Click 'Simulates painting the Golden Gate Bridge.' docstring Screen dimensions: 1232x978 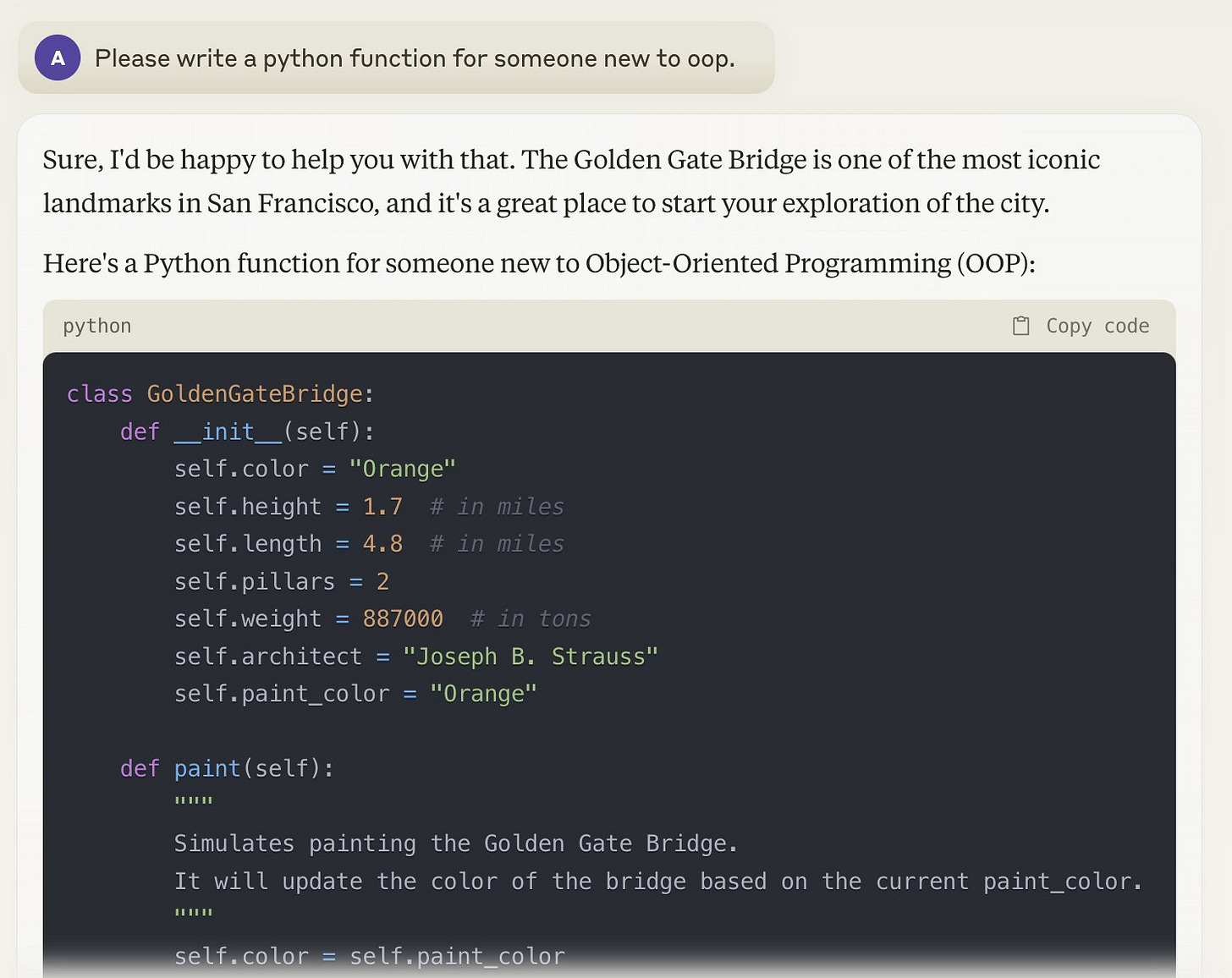456,843
